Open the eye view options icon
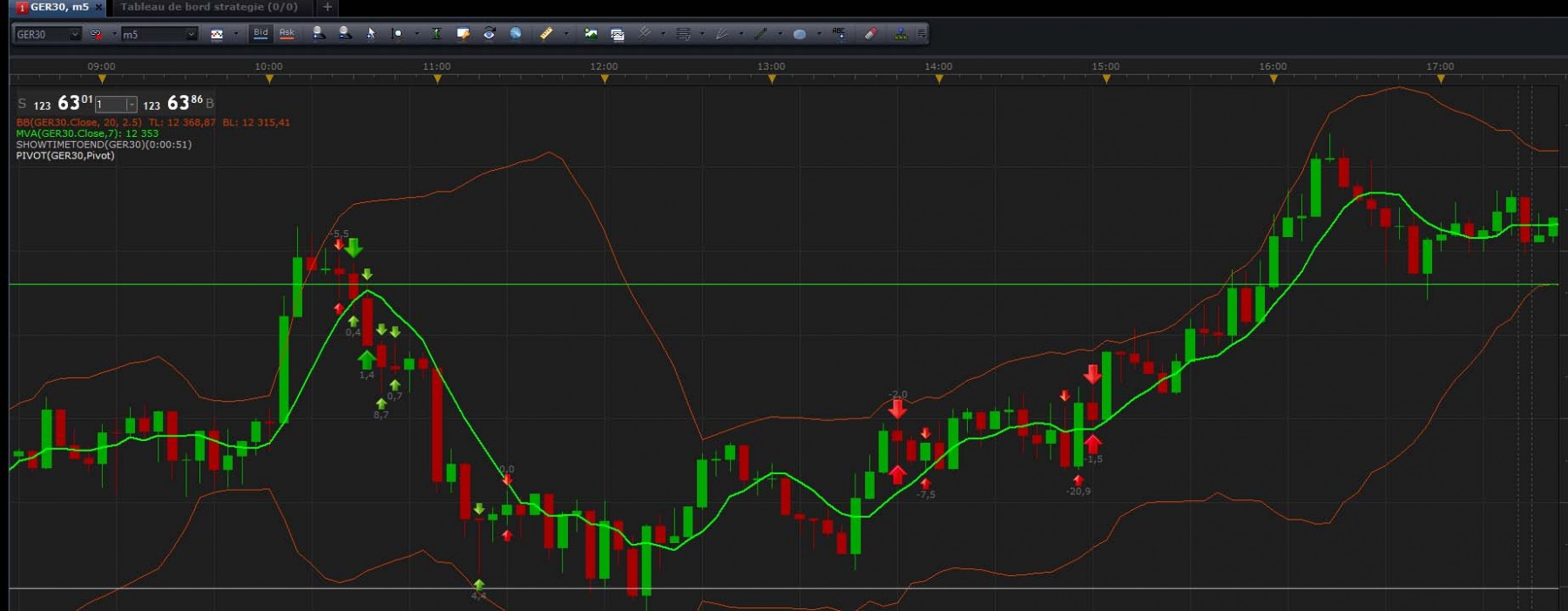The image size is (1568, 611). tap(489, 34)
